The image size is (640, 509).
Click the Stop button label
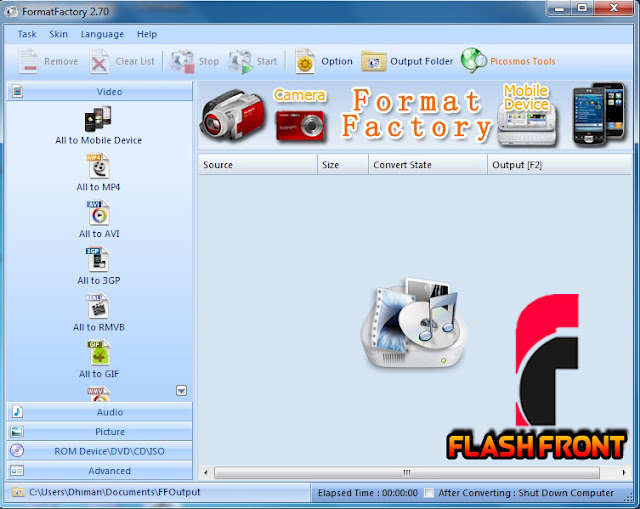click(209, 62)
